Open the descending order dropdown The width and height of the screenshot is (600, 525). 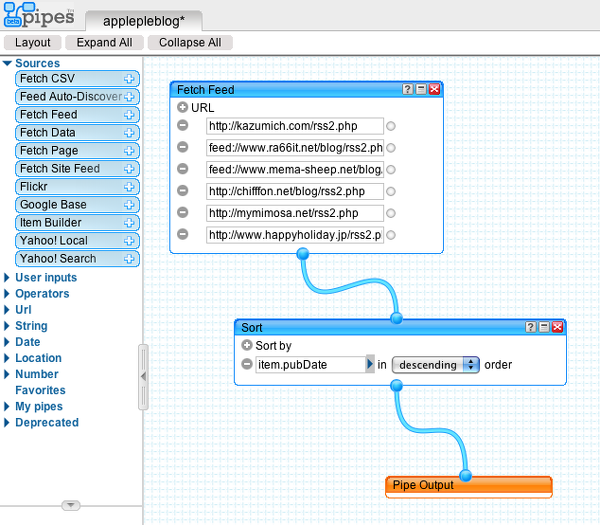[435, 365]
